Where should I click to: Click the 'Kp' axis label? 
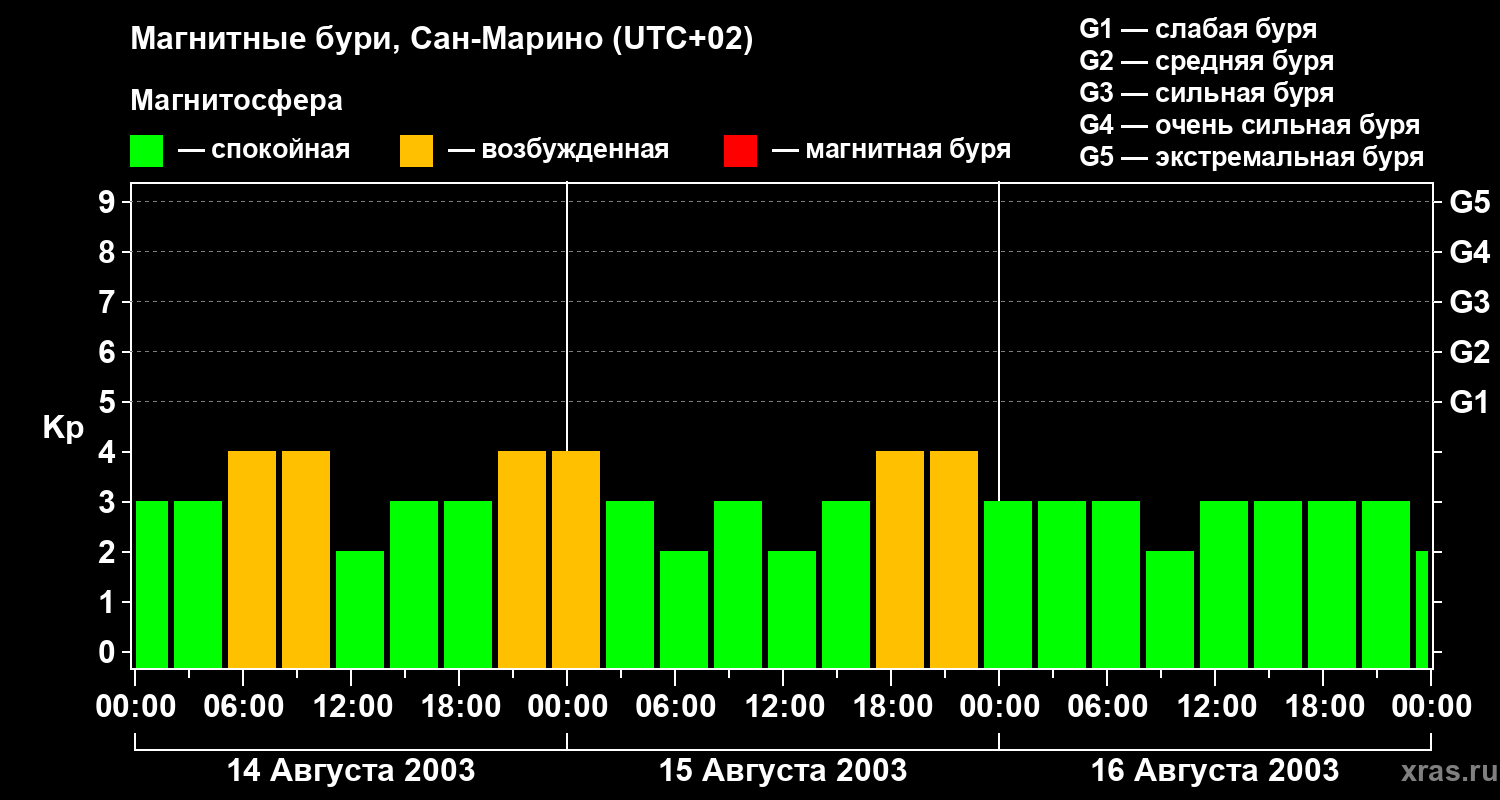tap(63, 427)
